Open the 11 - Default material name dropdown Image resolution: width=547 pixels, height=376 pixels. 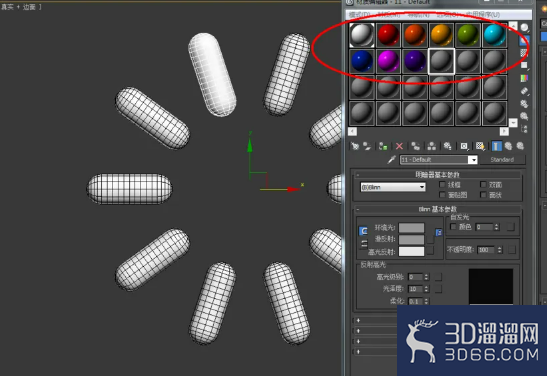coord(473,160)
